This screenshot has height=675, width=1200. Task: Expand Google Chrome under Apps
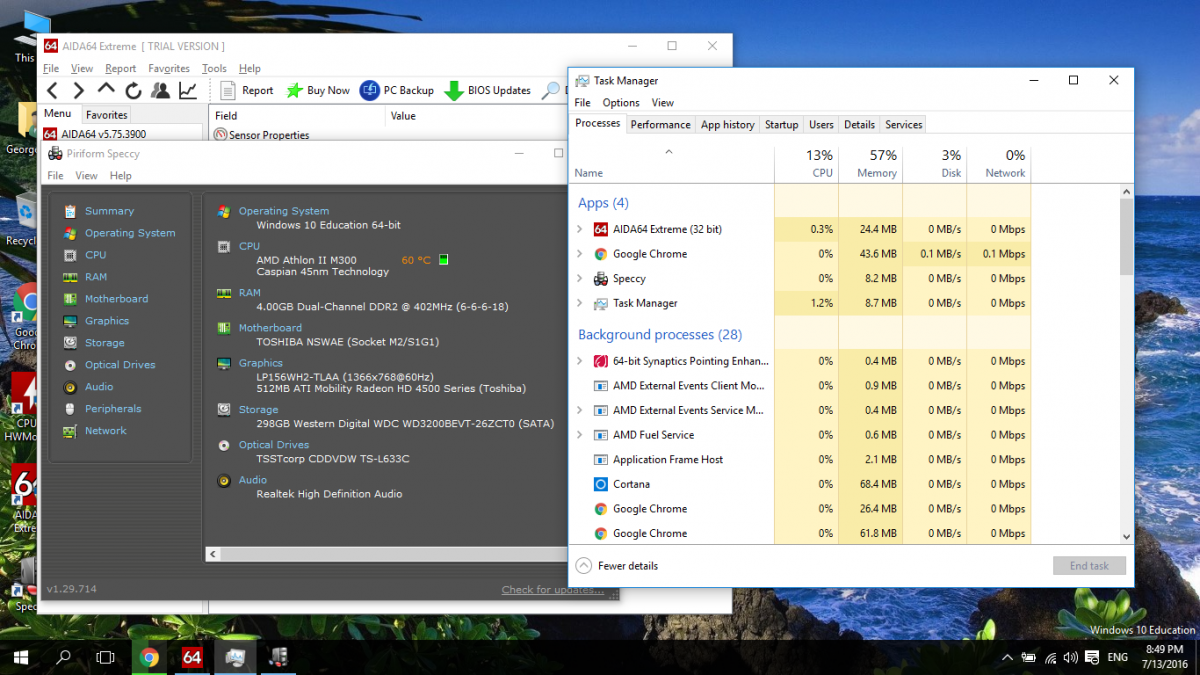[579, 254]
